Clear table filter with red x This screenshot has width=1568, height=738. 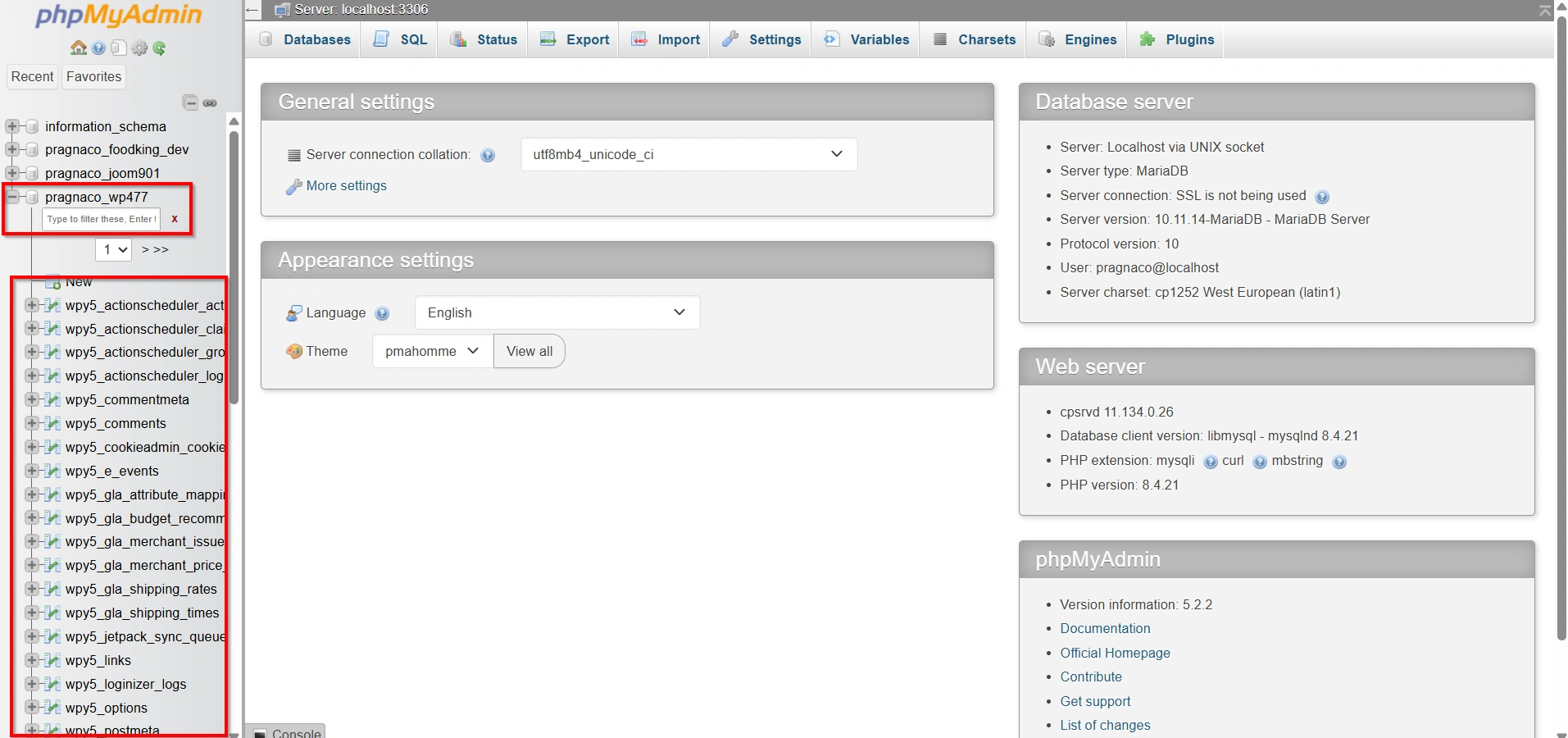coord(175,219)
